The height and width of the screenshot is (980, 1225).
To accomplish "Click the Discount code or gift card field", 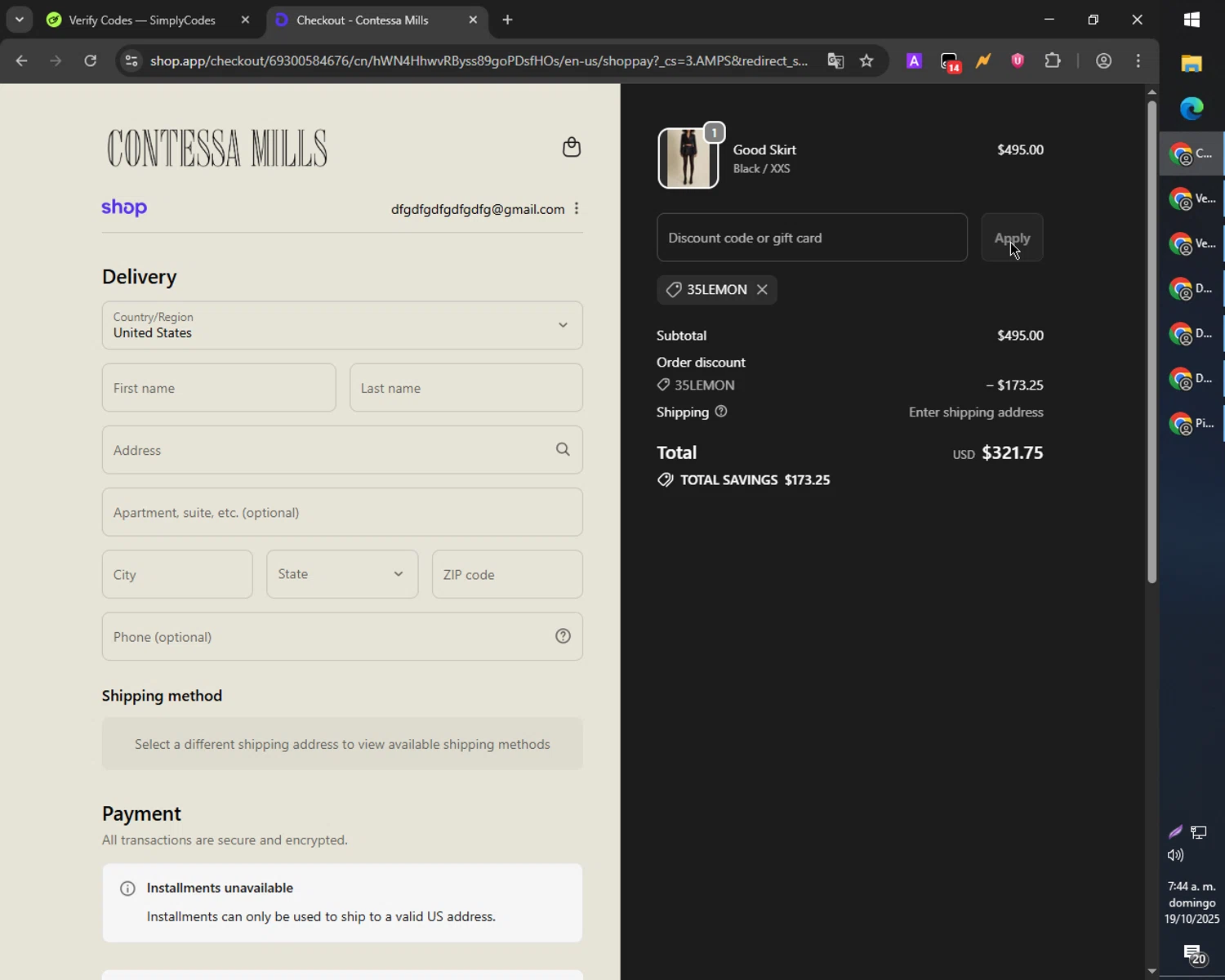I will tap(812, 238).
